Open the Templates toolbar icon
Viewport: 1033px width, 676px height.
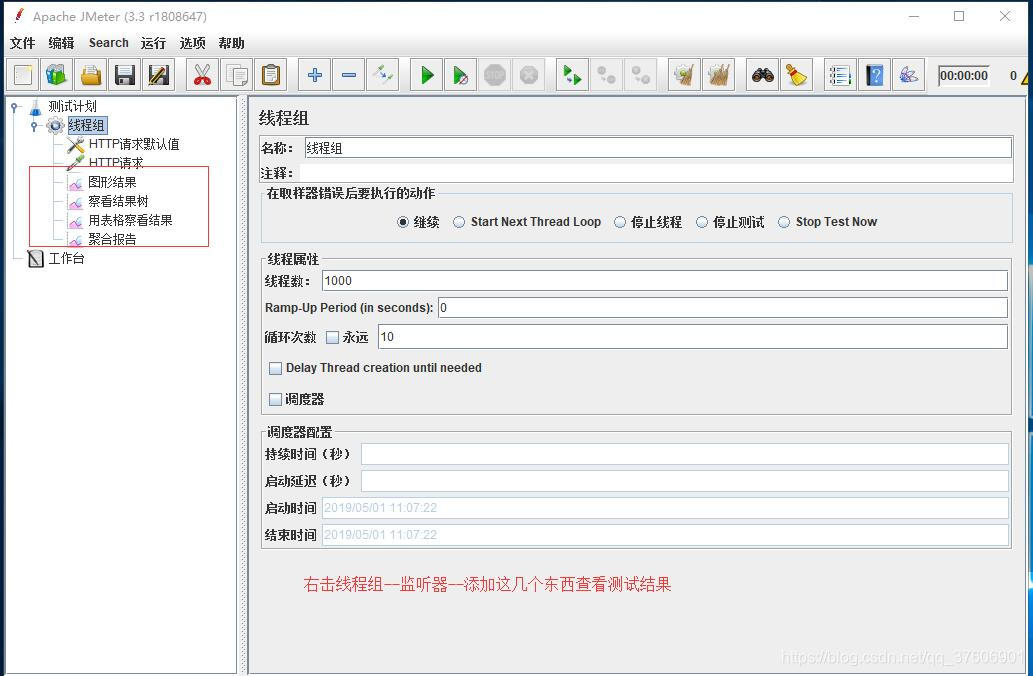coord(57,75)
